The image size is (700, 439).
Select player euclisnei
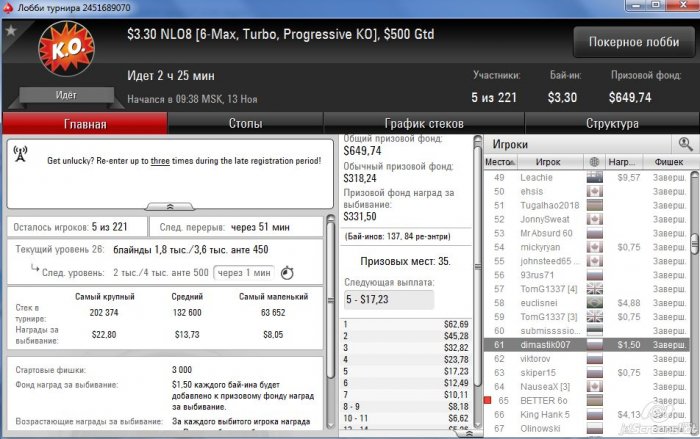[538, 303]
